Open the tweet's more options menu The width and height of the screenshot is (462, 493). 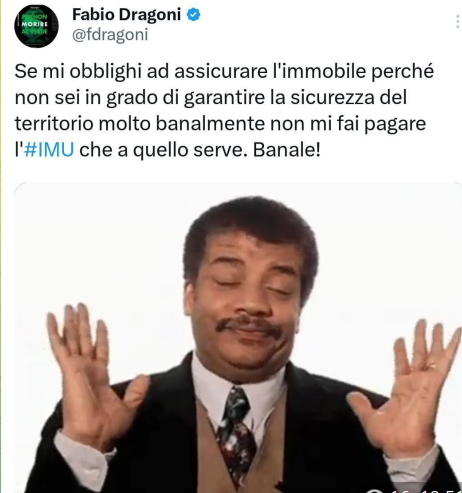(457, 22)
